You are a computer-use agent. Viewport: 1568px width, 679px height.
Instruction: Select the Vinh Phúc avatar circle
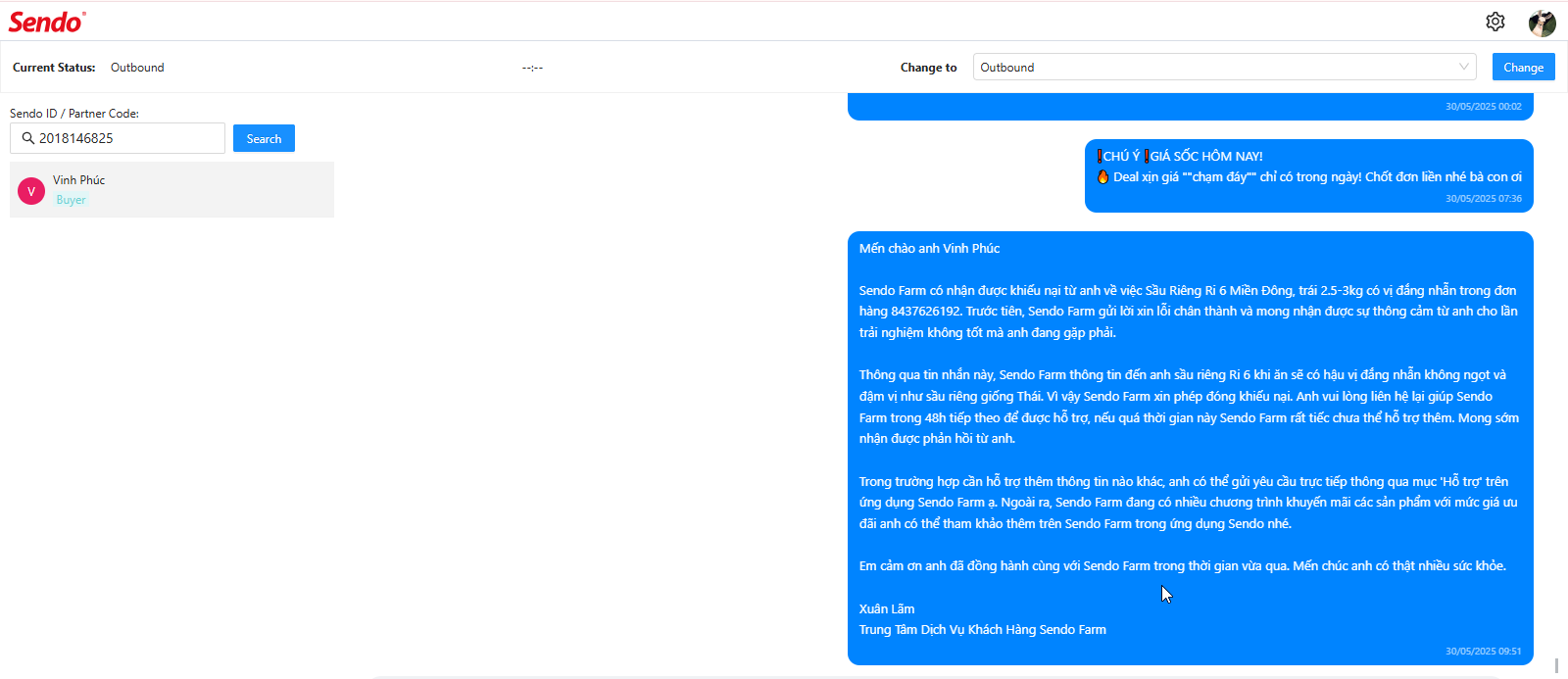[x=31, y=191]
